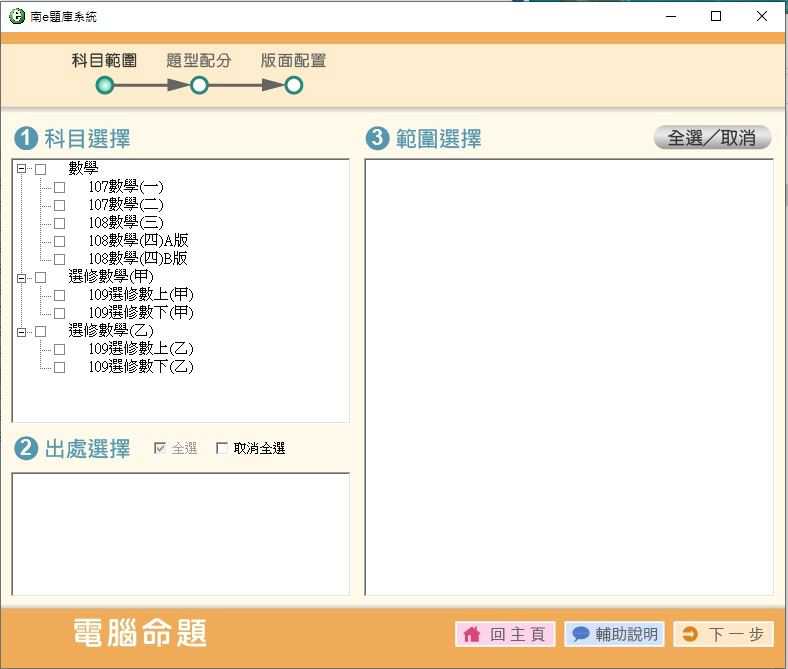Select 109選修數下(甲) tree row text
The image size is (788, 669).
coord(141,313)
